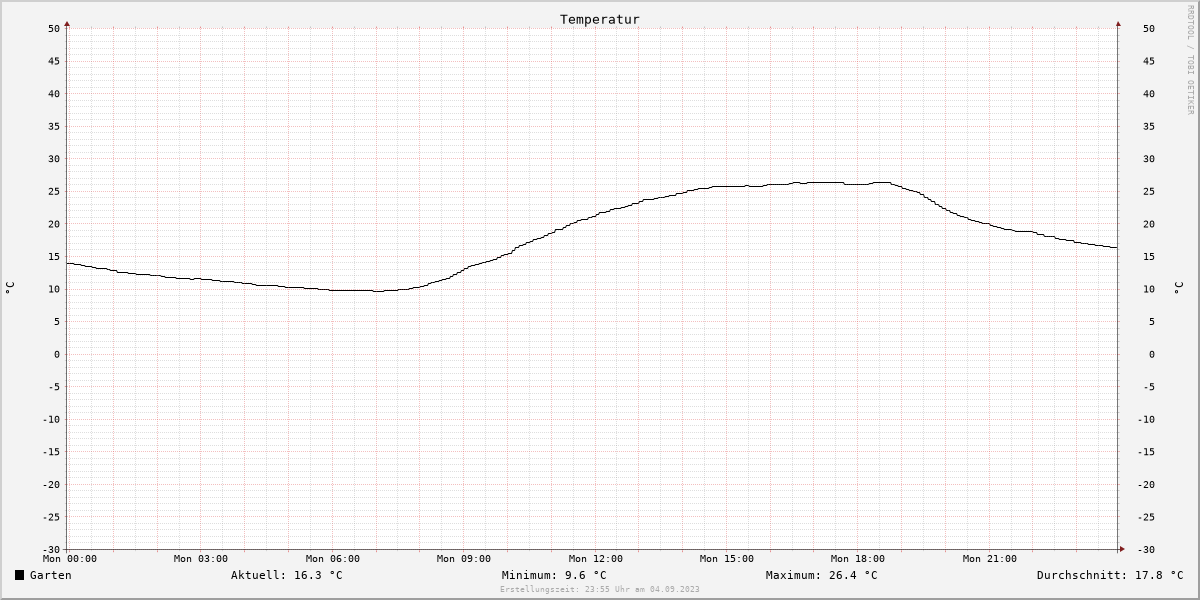
Task: Click the right Y-axis "45" label
Action: pos(1149,61)
